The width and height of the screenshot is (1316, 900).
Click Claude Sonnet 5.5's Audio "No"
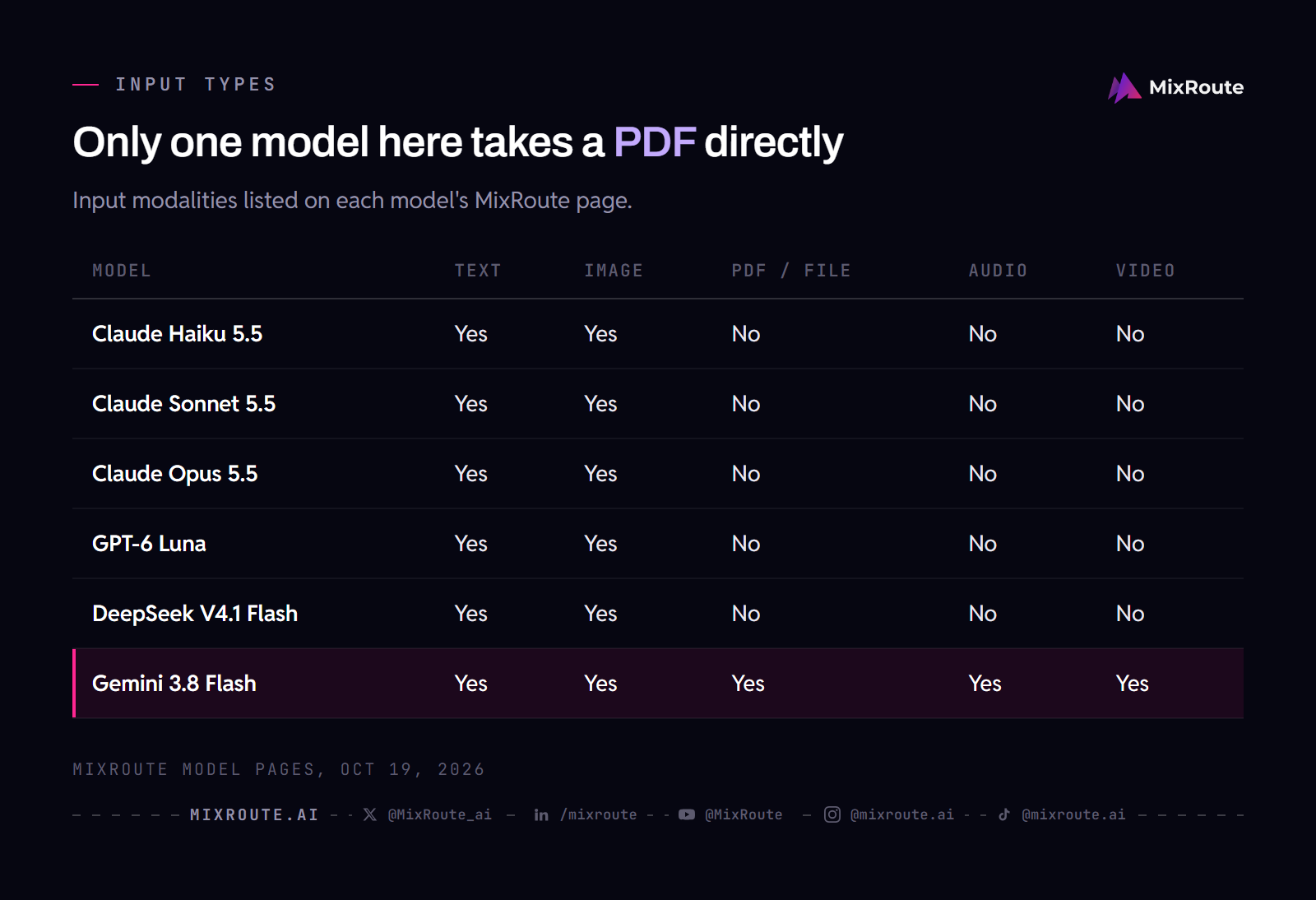coord(983,404)
